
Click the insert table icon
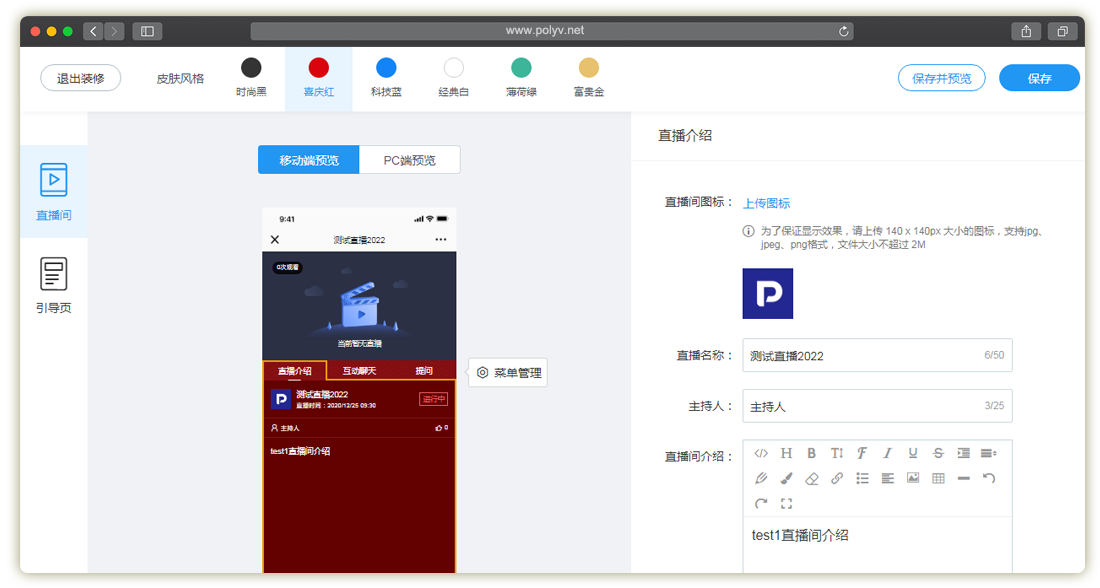pyautogui.click(x=937, y=478)
